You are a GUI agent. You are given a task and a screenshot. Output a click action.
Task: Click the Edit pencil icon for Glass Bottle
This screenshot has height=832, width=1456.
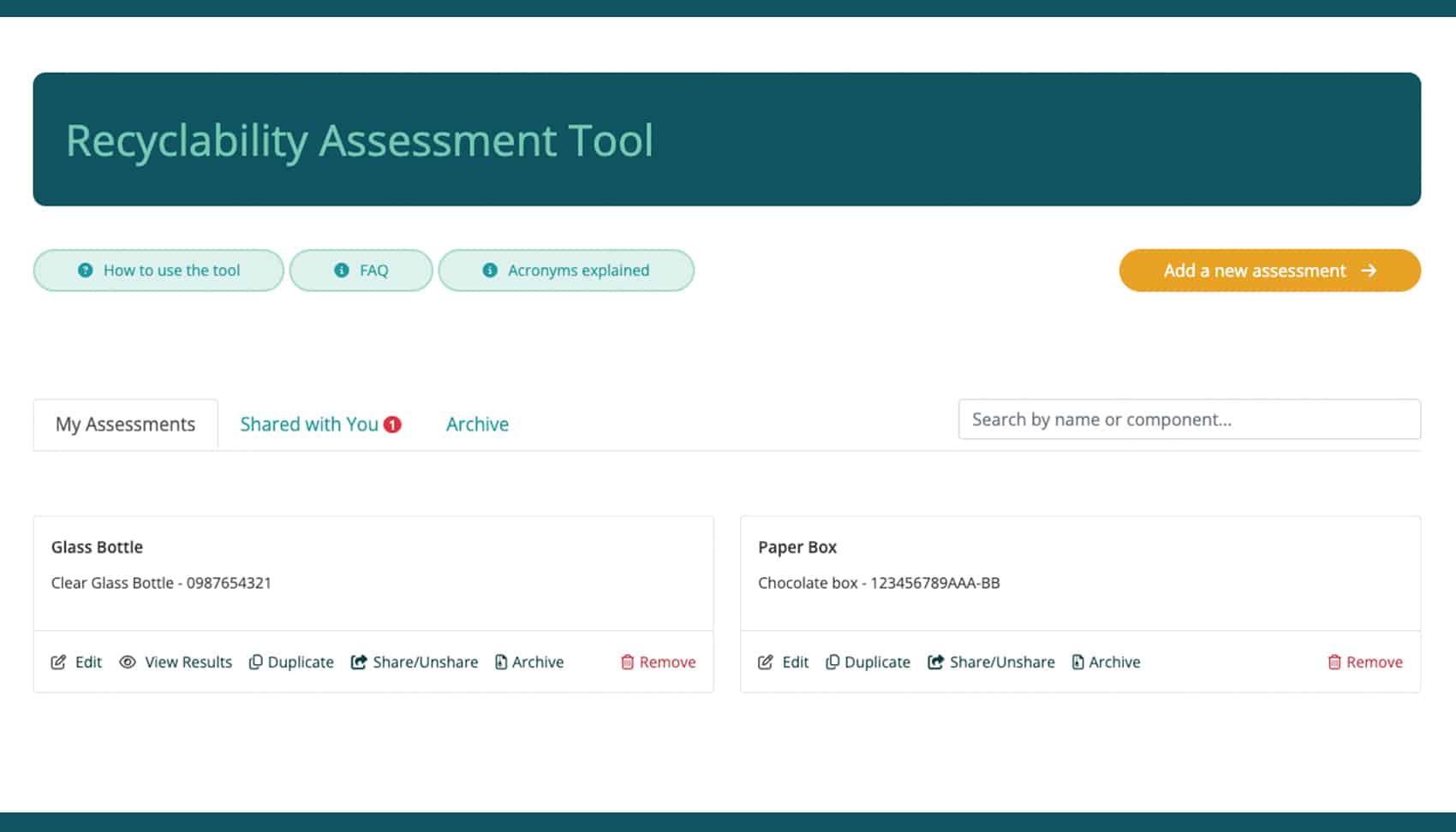pos(58,662)
